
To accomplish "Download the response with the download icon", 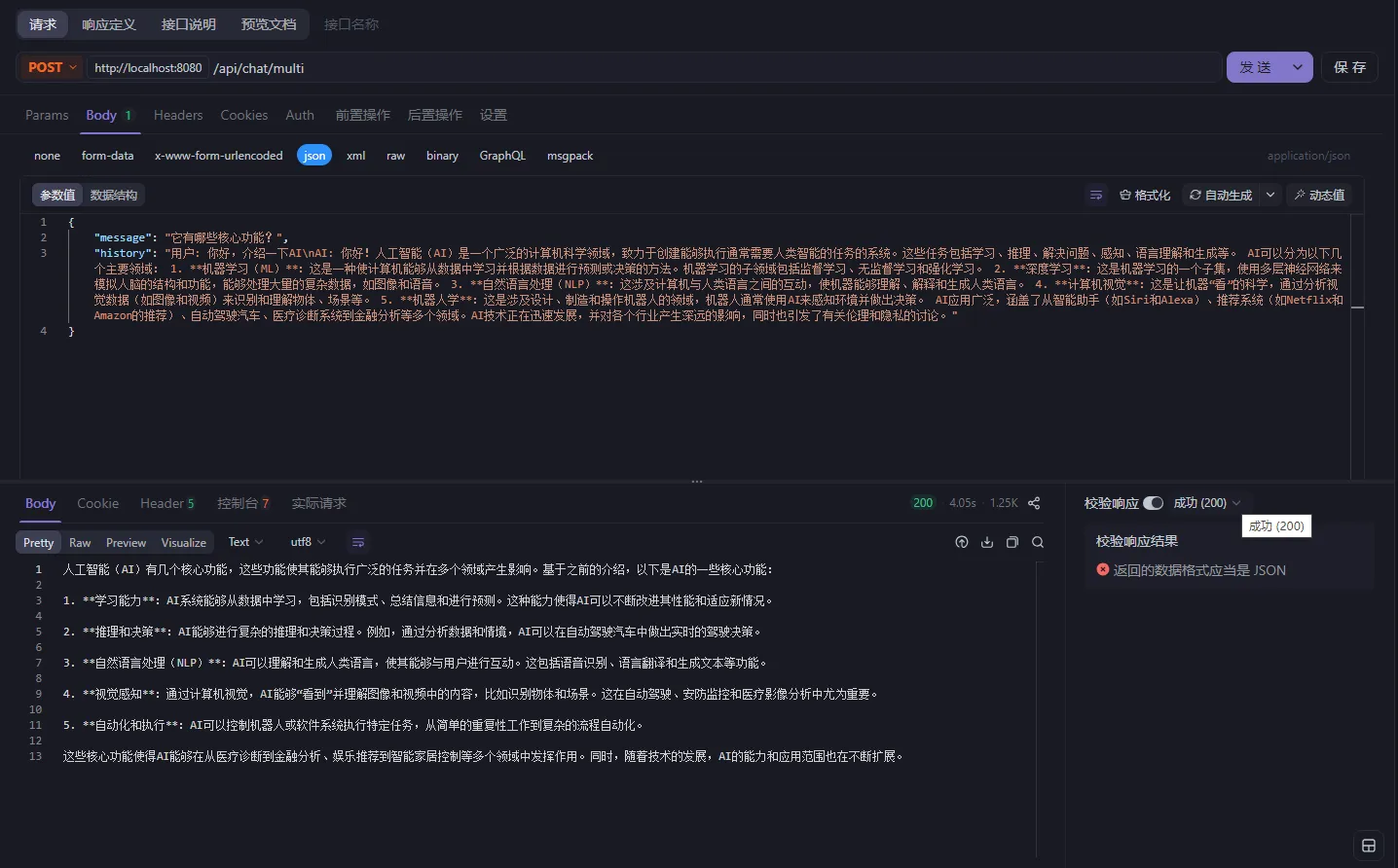I will point(987,542).
